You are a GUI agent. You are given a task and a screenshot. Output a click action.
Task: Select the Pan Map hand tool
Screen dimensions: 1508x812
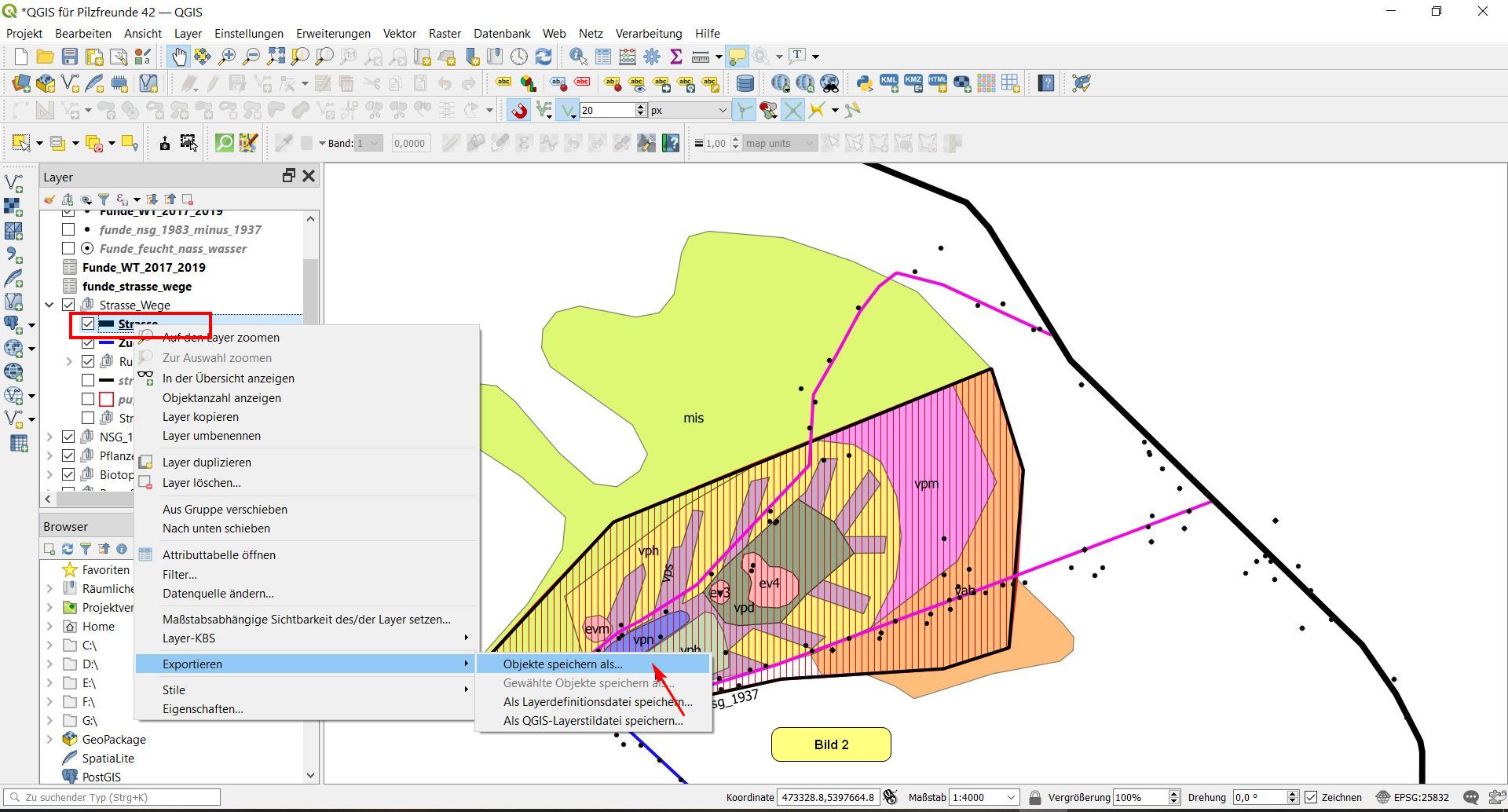tap(179, 57)
